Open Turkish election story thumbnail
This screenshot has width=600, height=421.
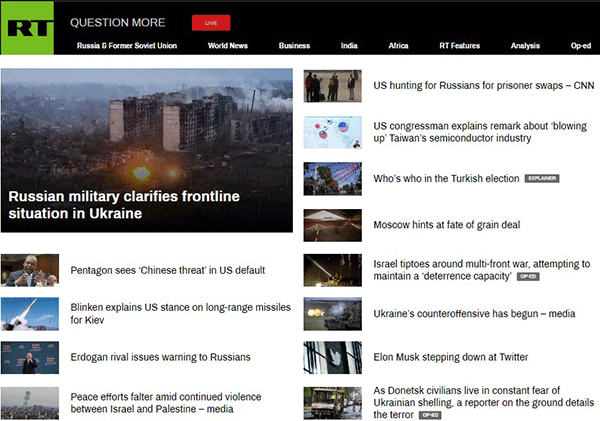pyautogui.click(x=333, y=179)
